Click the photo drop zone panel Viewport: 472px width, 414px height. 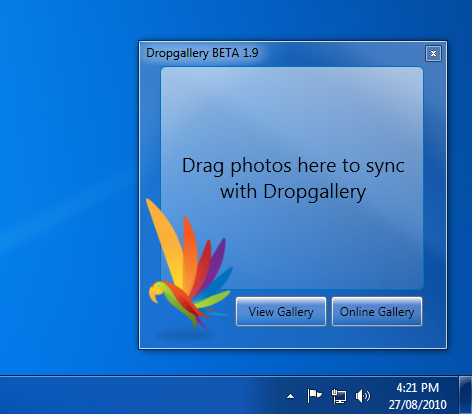click(292, 178)
